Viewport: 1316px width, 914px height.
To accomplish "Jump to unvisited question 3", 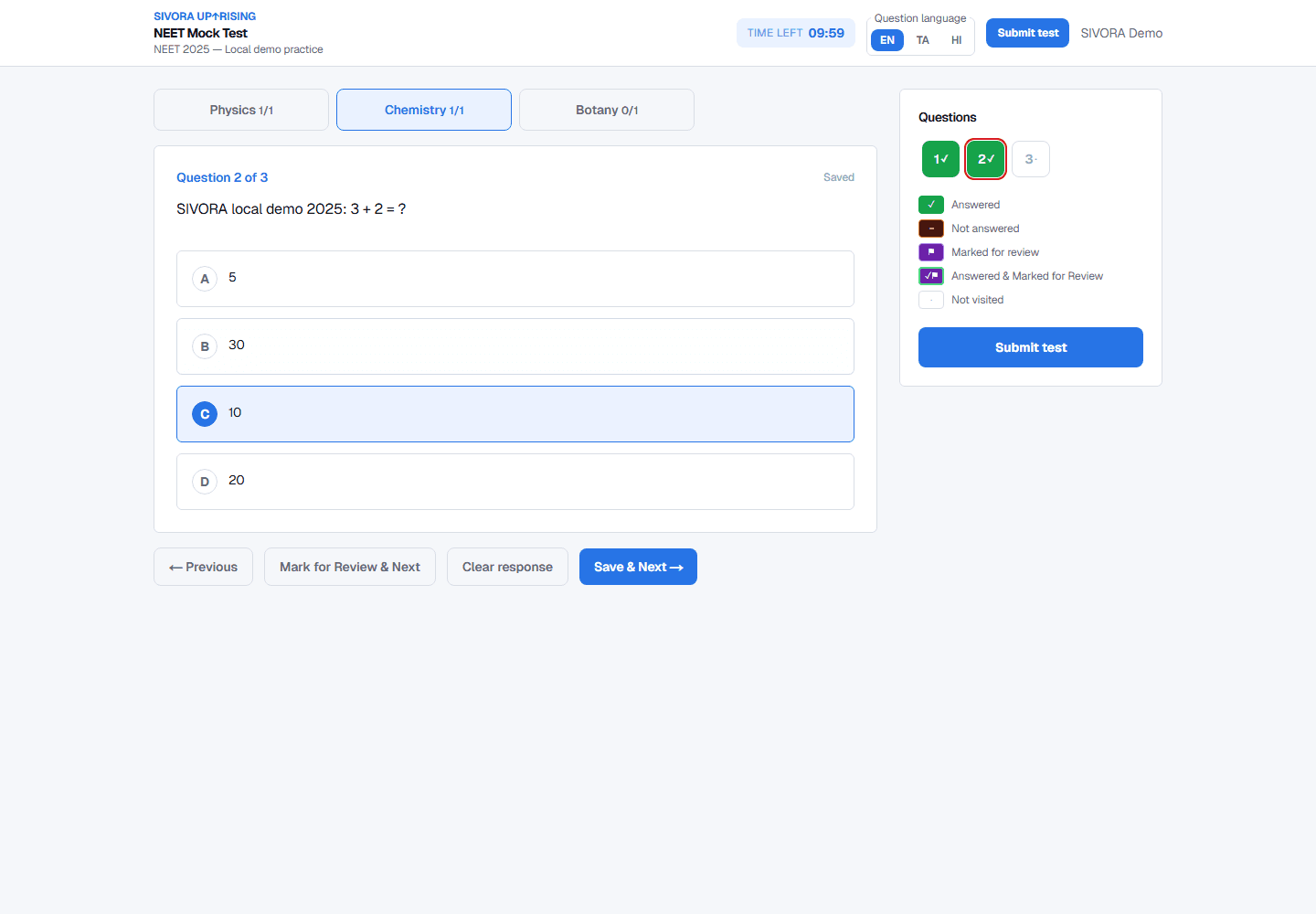I will pos(1031,159).
